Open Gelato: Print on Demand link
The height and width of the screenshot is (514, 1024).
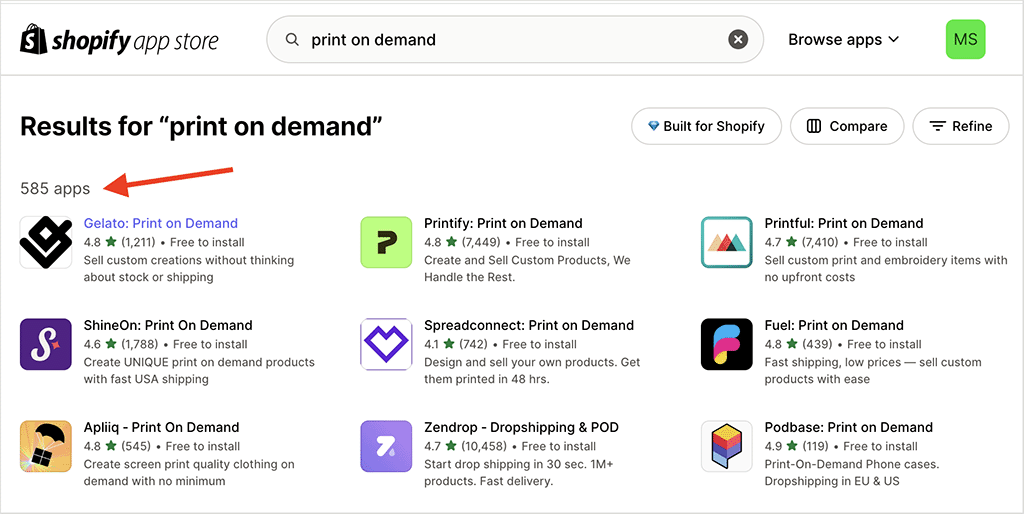click(161, 223)
